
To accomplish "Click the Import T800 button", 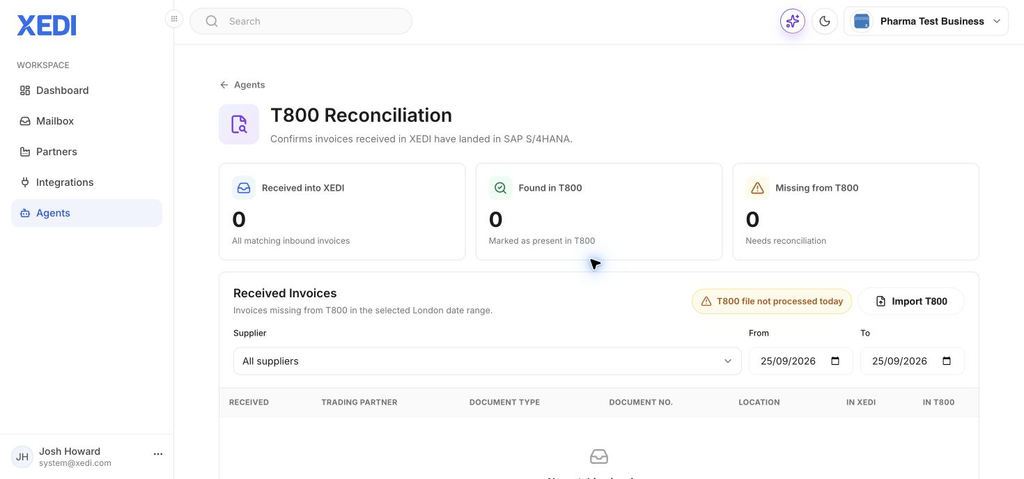I will click(x=911, y=301).
